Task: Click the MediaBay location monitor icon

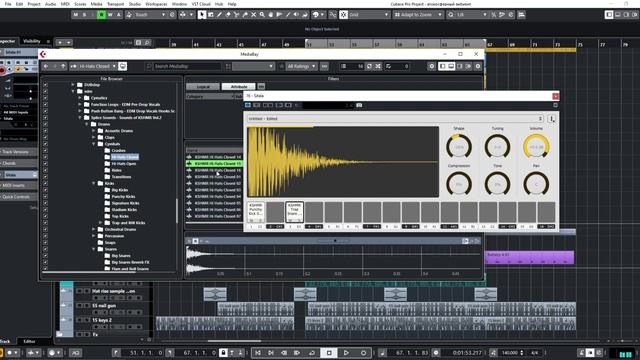Action: 122,66
